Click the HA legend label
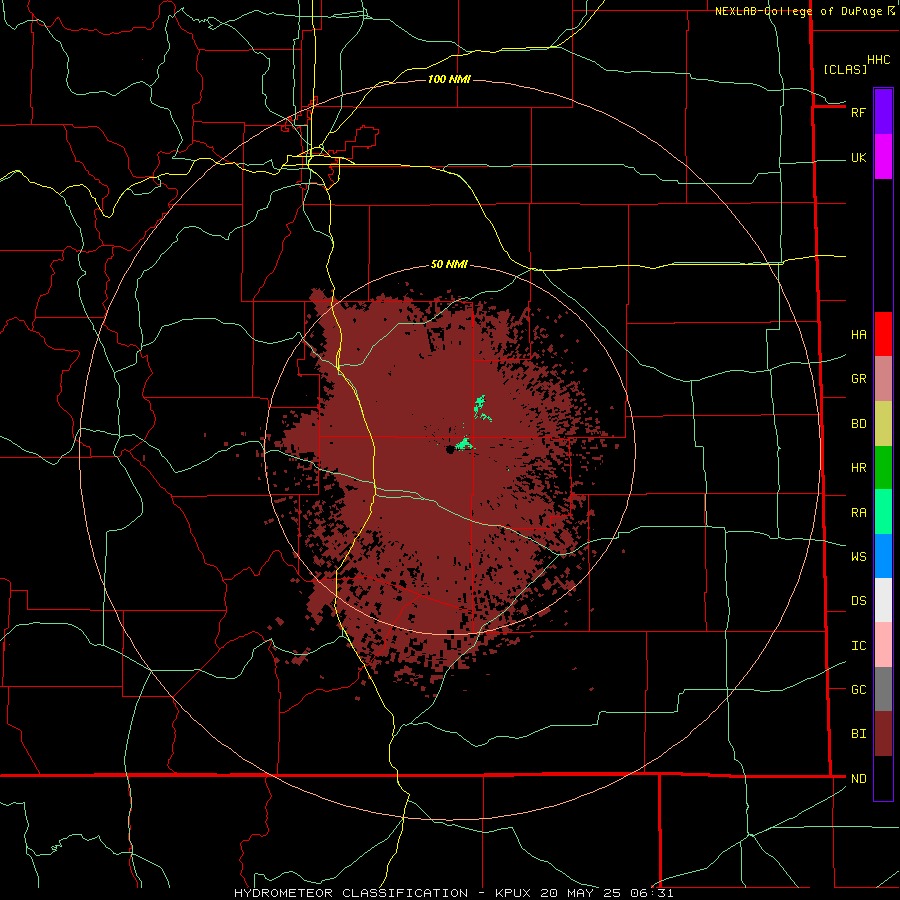The image size is (900, 900). click(858, 334)
